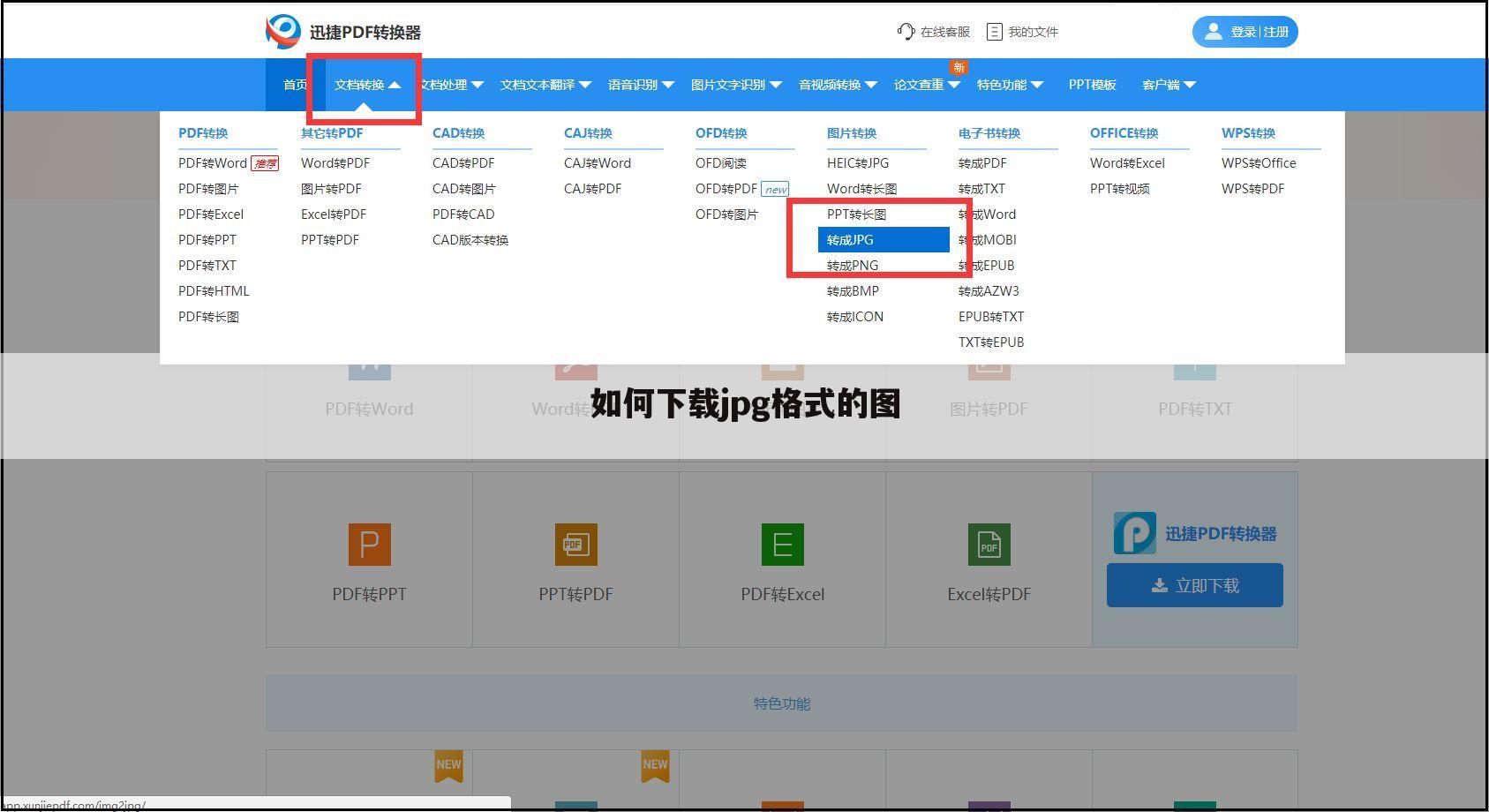Click the green PDF转Excel icon
The image size is (1489, 812).
click(783, 544)
